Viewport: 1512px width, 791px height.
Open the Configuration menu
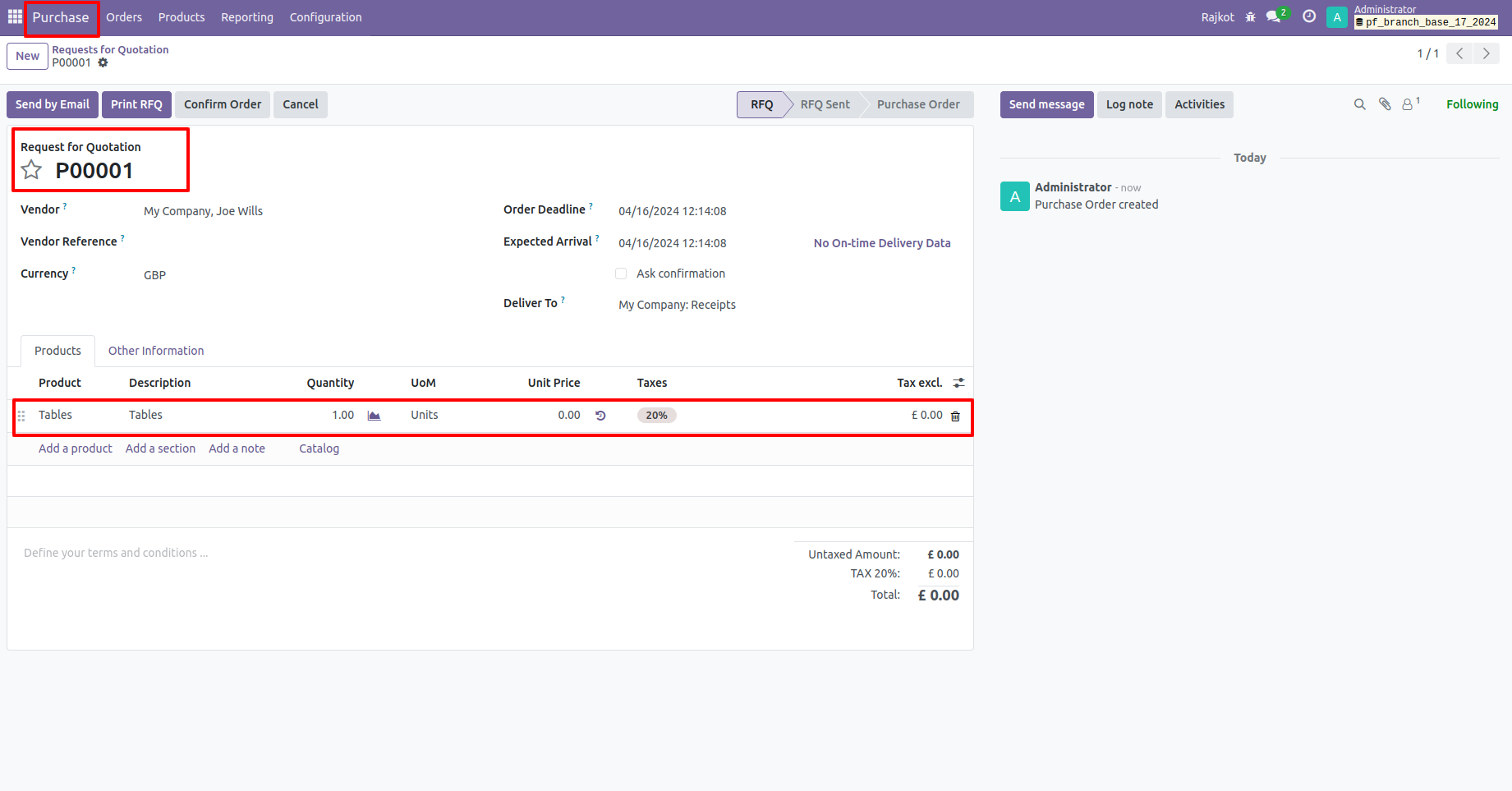tap(325, 16)
